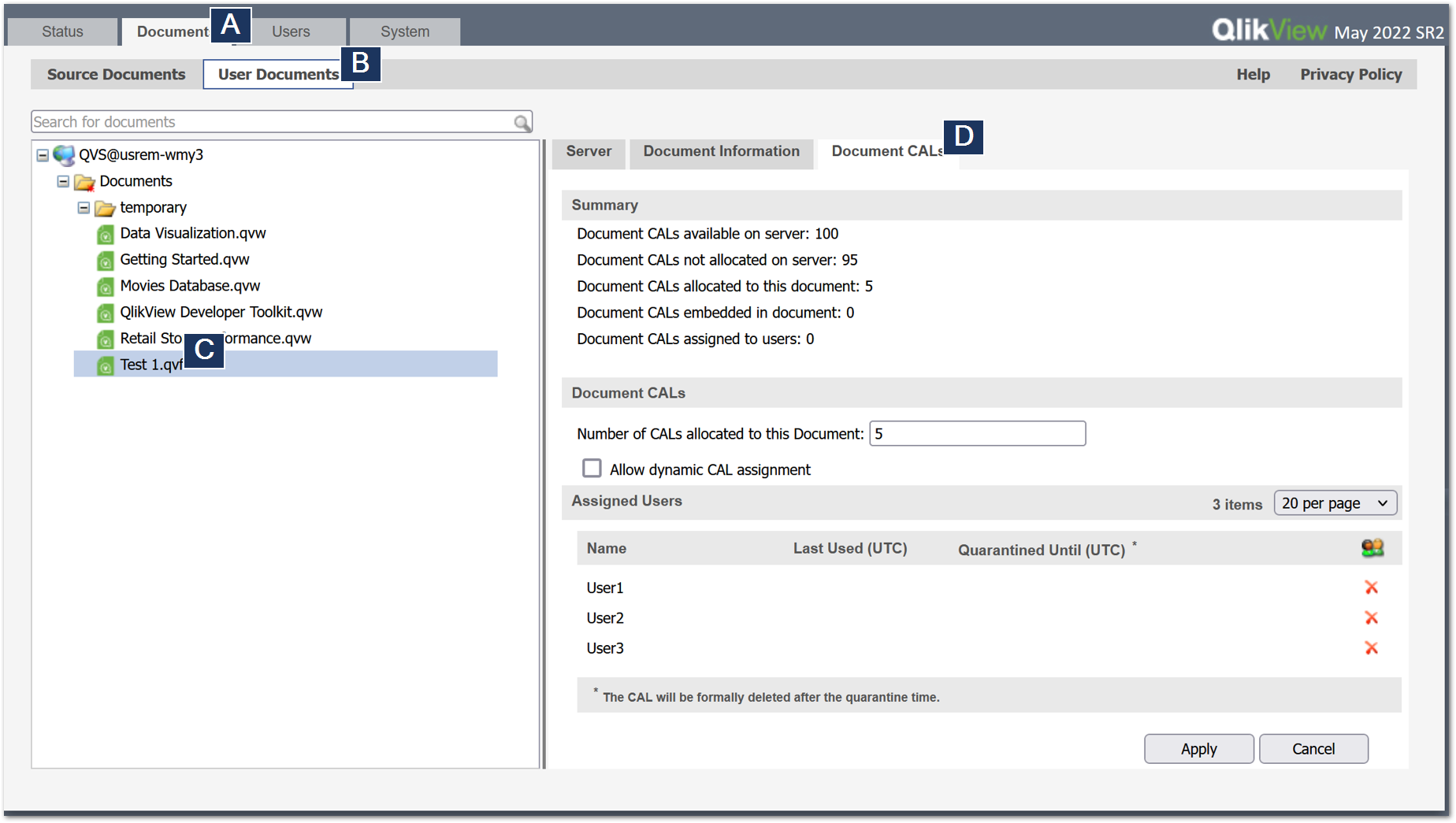Click the Apply button
The height and width of the screenshot is (823, 1456).
[1198, 748]
